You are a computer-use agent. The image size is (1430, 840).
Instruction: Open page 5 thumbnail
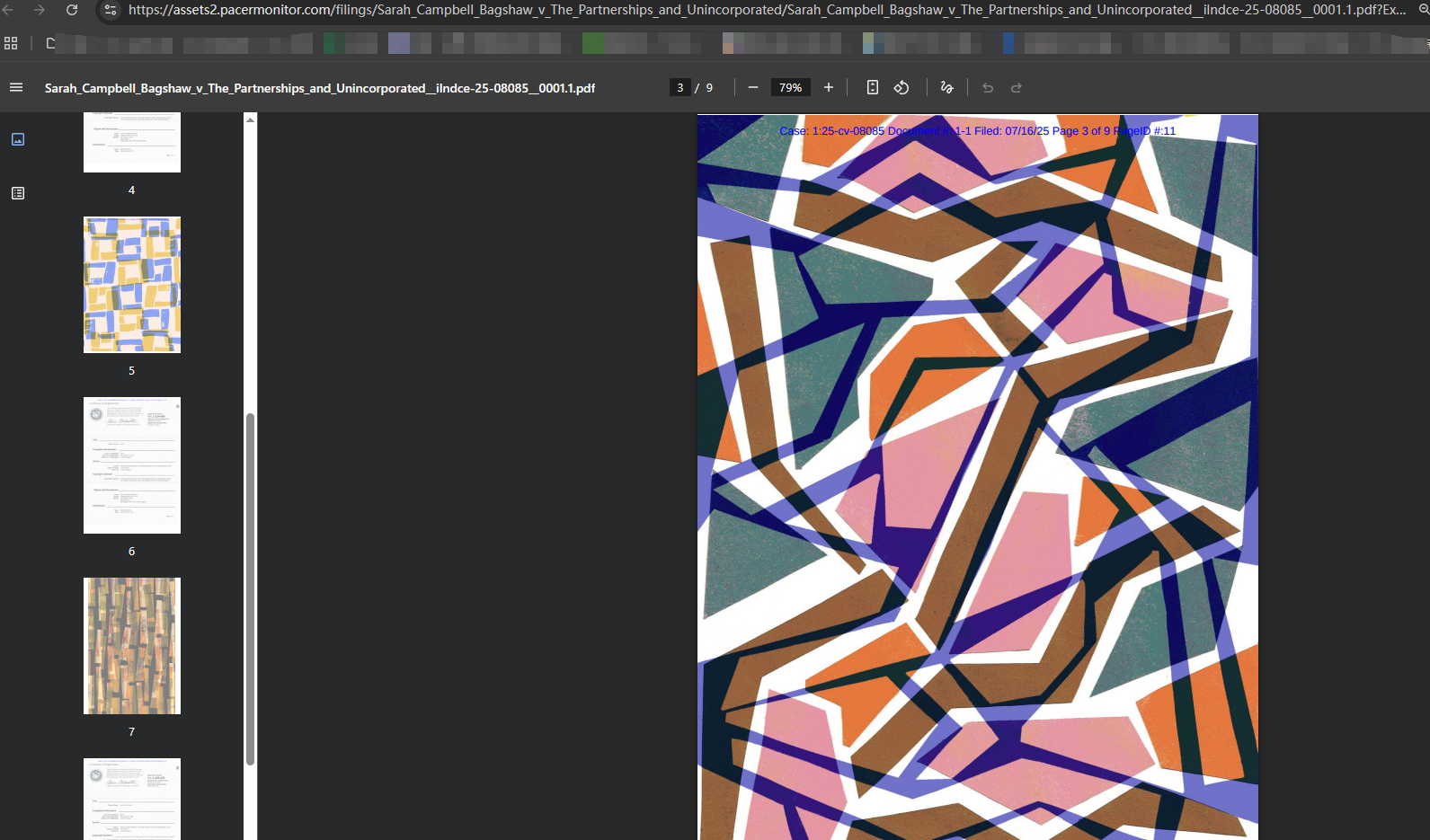click(x=132, y=285)
